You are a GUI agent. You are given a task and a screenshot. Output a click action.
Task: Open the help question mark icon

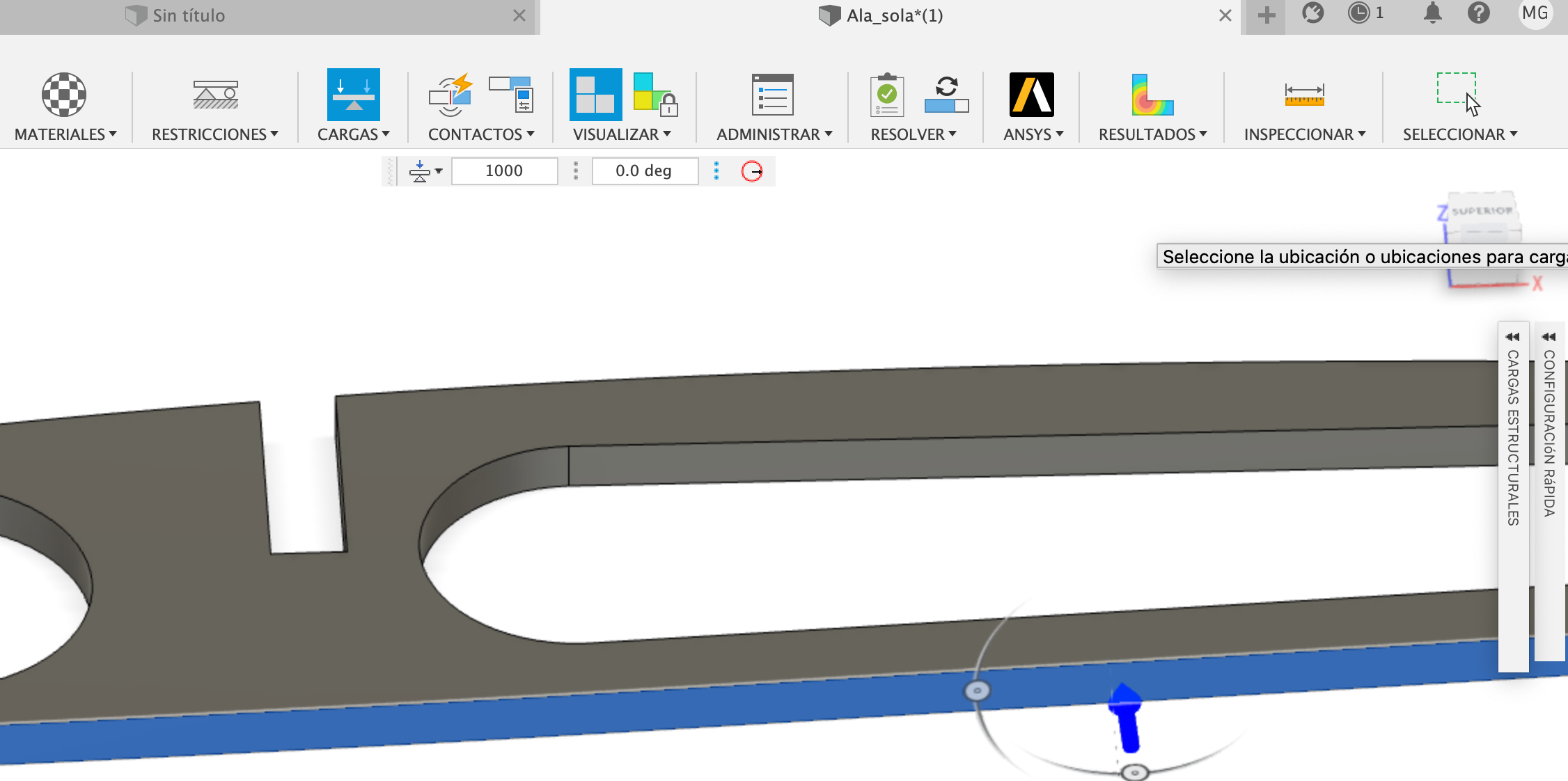pos(1479,13)
